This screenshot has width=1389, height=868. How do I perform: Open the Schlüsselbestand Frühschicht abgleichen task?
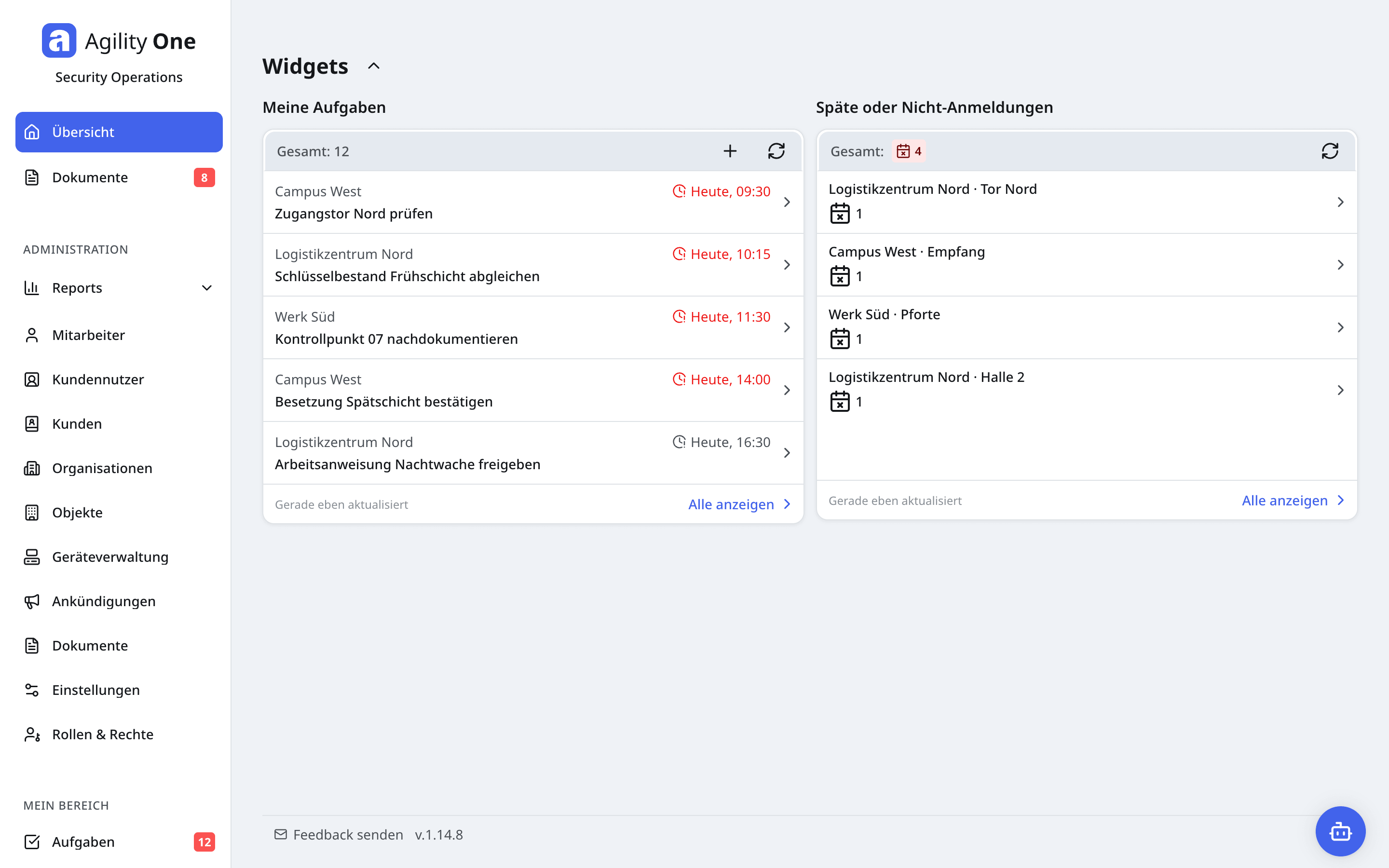(532, 265)
